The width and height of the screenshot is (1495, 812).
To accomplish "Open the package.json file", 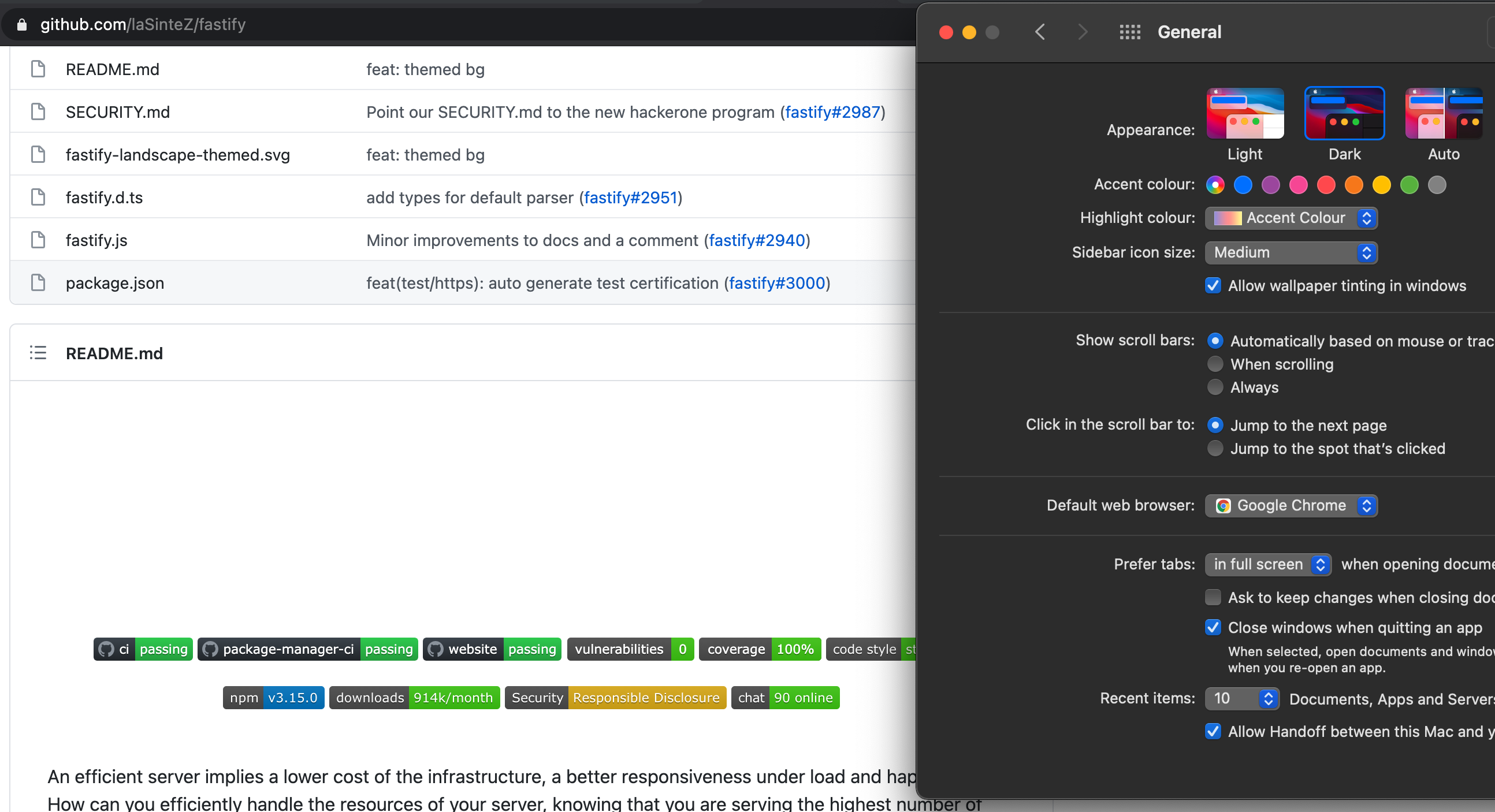I will [x=115, y=283].
